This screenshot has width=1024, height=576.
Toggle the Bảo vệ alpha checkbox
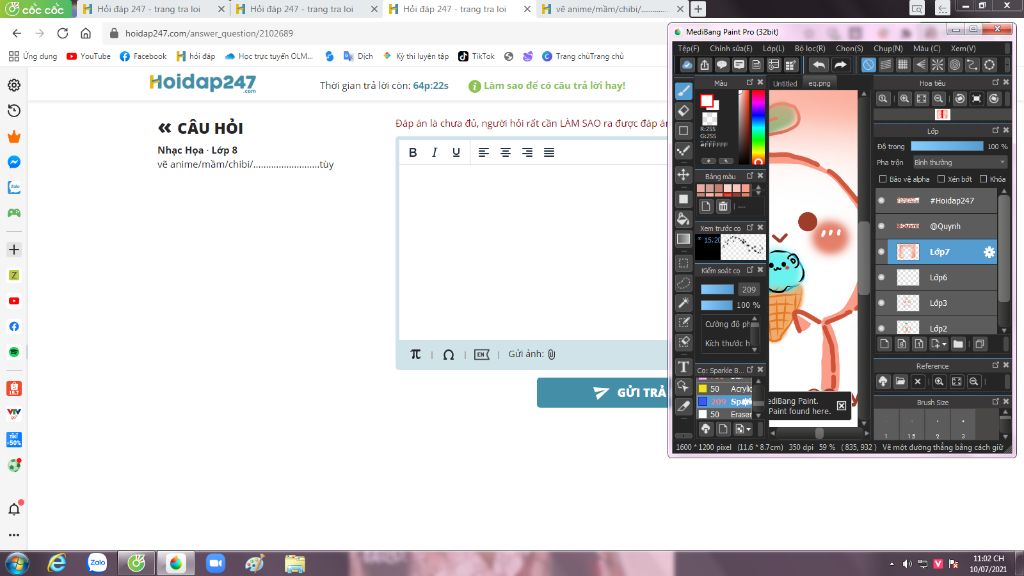(x=883, y=179)
